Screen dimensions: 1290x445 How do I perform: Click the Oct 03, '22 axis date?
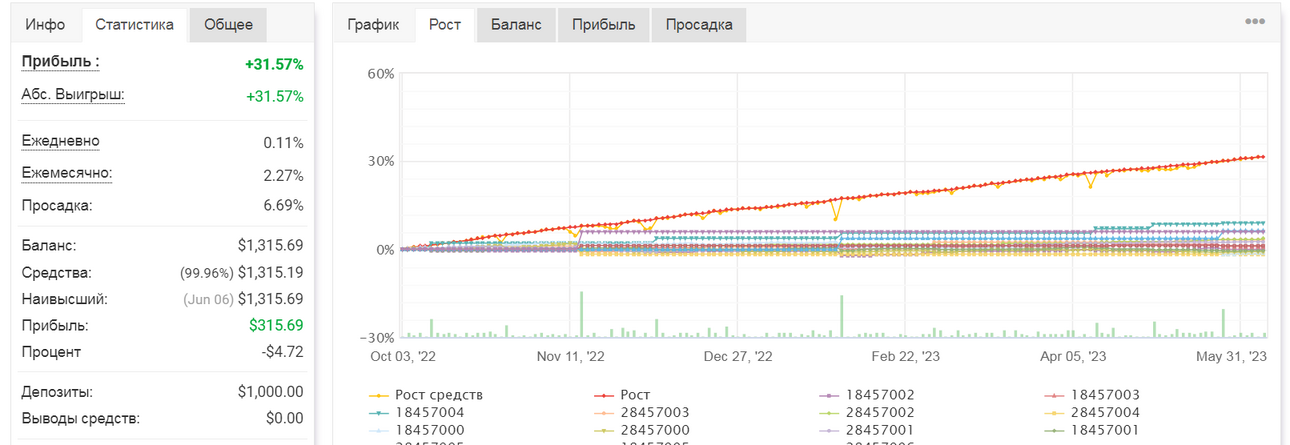pyautogui.click(x=404, y=355)
